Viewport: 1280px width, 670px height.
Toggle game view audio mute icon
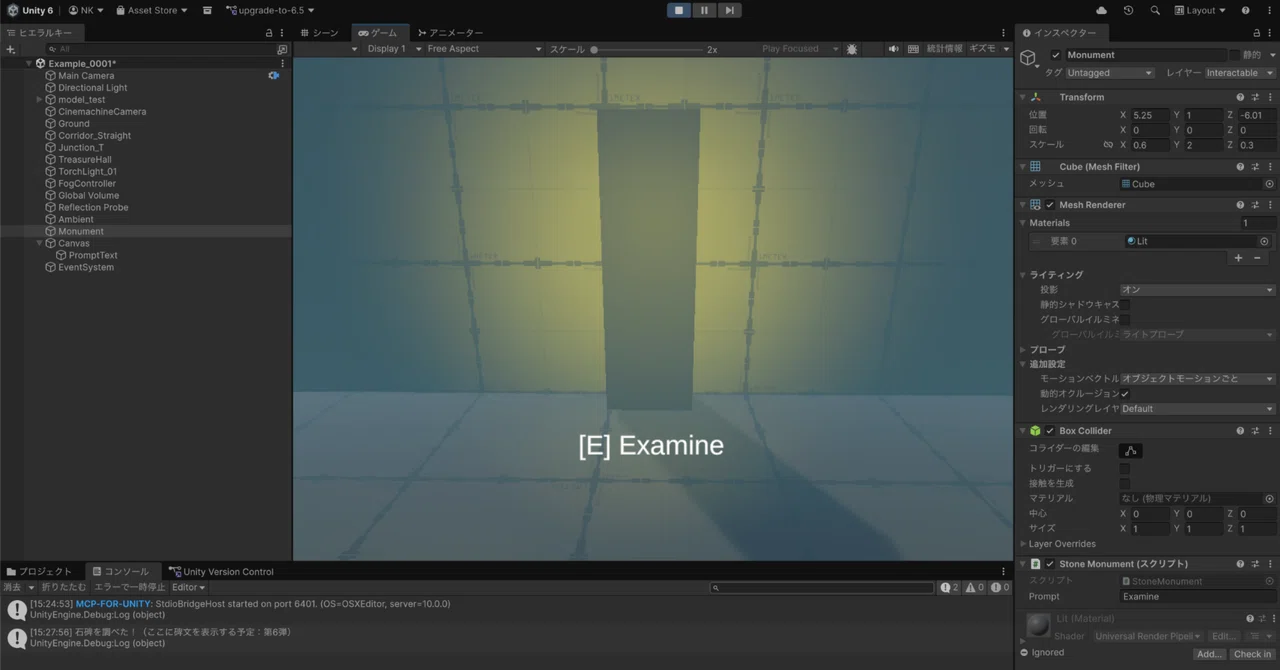coord(894,49)
